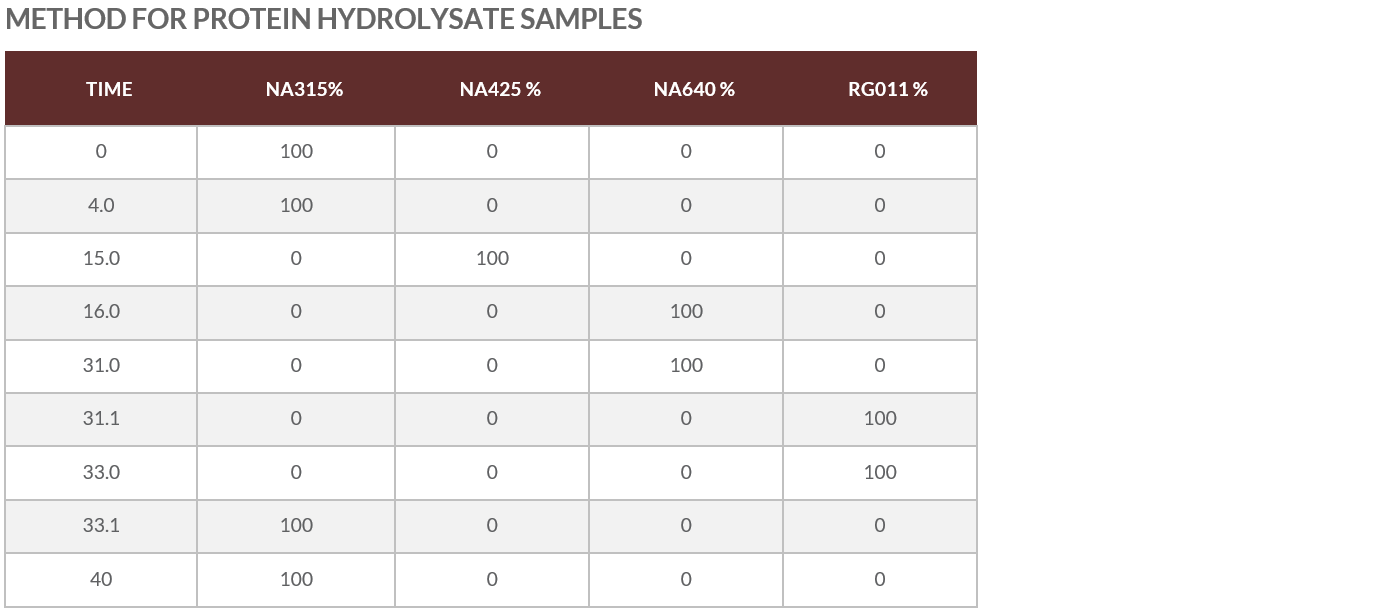1376x615 pixels.
Task: Select the time cell showing 16.0
Action: [x=101, y=311]
